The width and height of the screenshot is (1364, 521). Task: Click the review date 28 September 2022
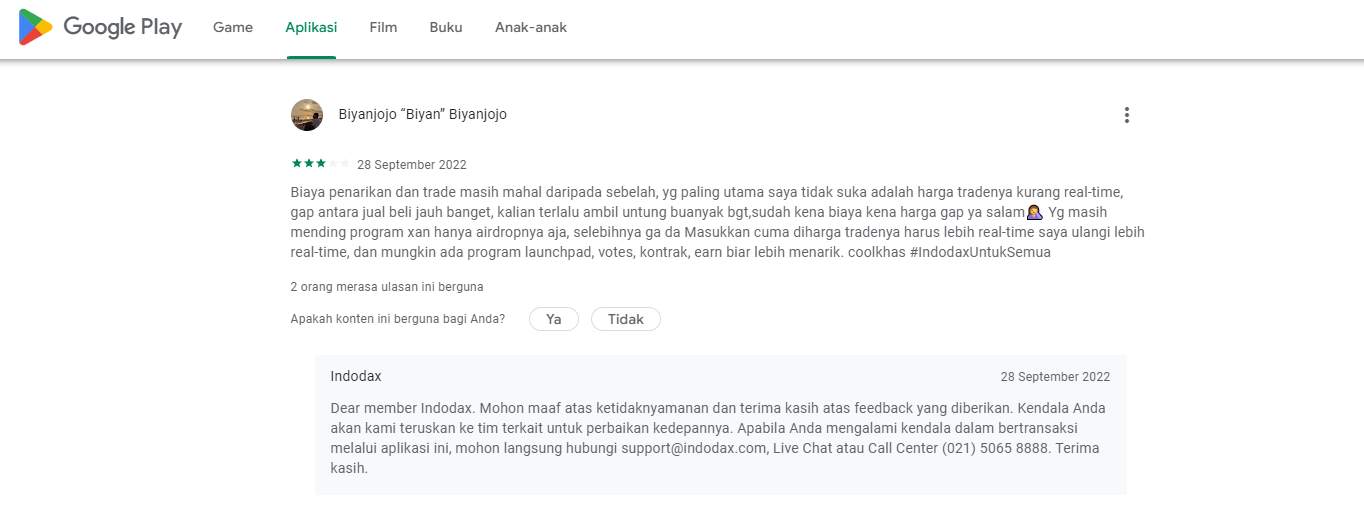click(x=412, y=165)
